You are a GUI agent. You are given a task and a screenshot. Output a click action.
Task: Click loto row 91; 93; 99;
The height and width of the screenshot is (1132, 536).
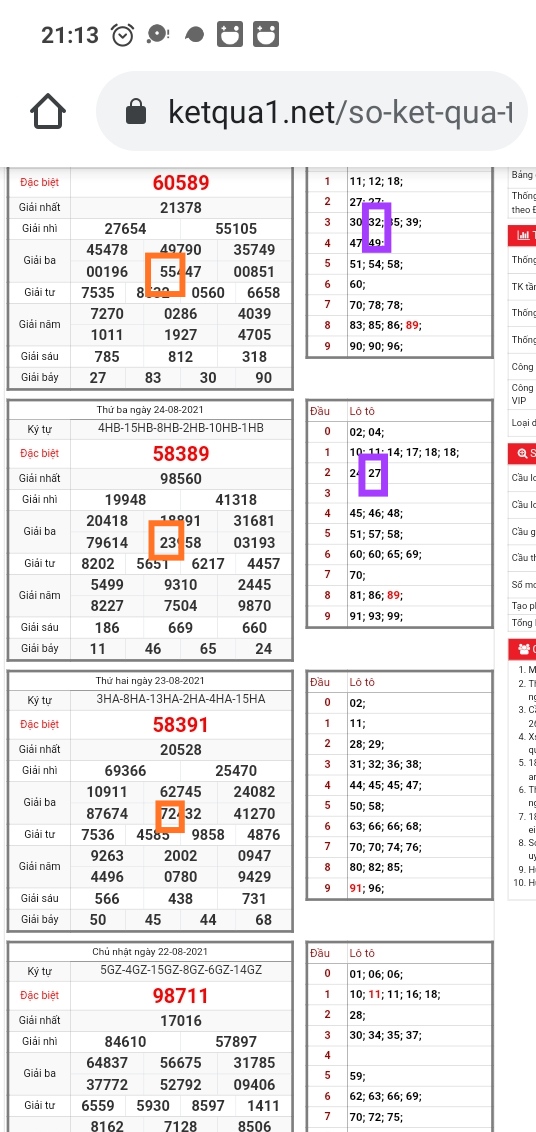click(376, 617)
